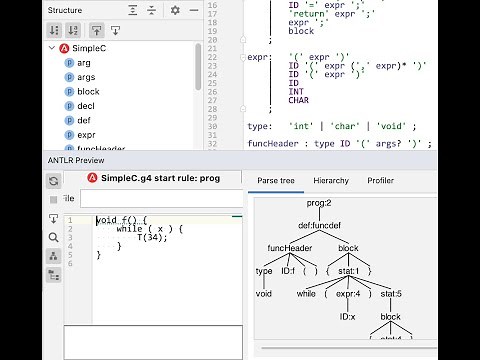Viewport: 480px width, 360px height.
Task: Collapse the expr rule fold marker at line 22
Action: click(x=243, y=57)
